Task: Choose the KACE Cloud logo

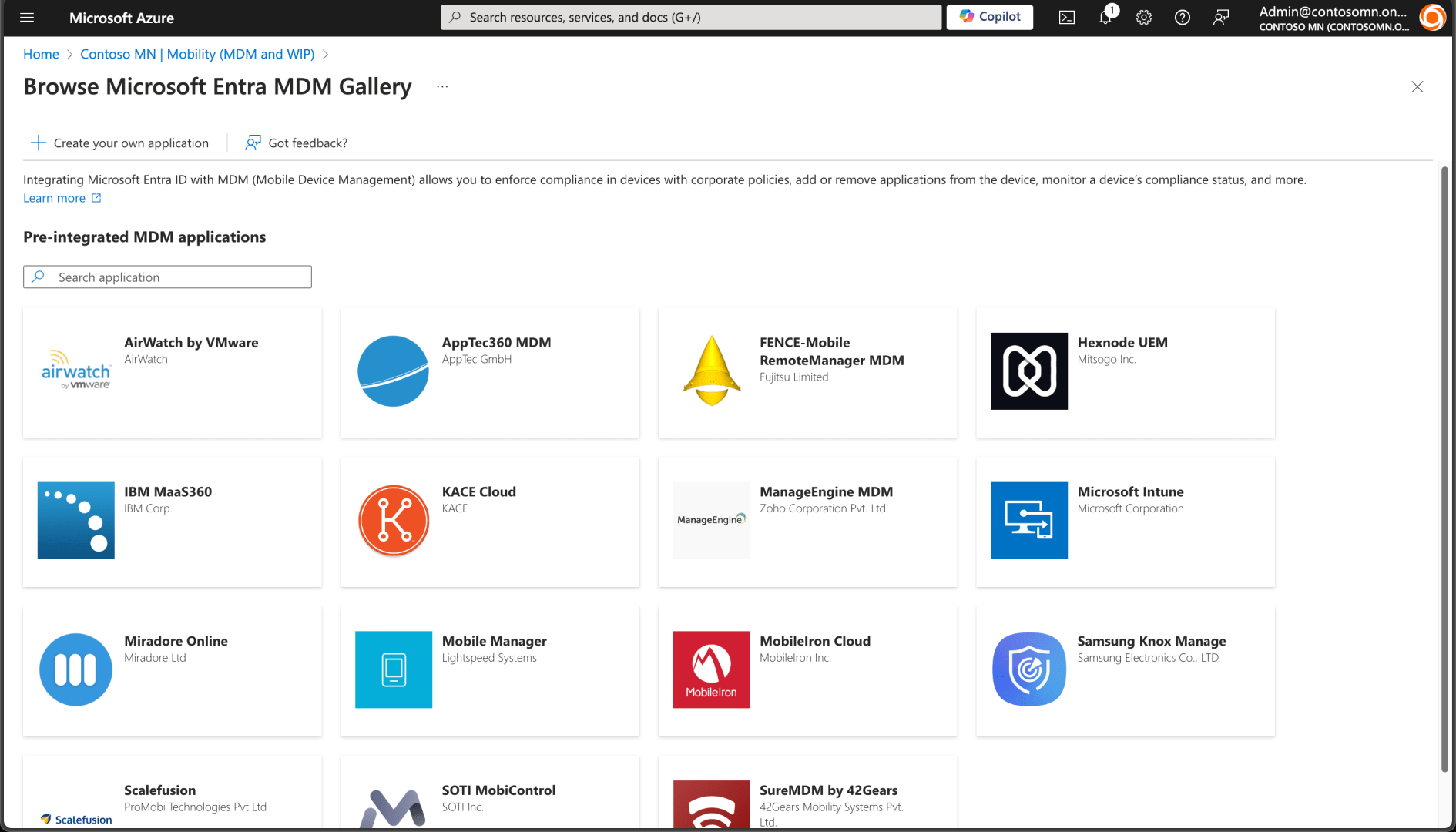Action: coord(394,521)
